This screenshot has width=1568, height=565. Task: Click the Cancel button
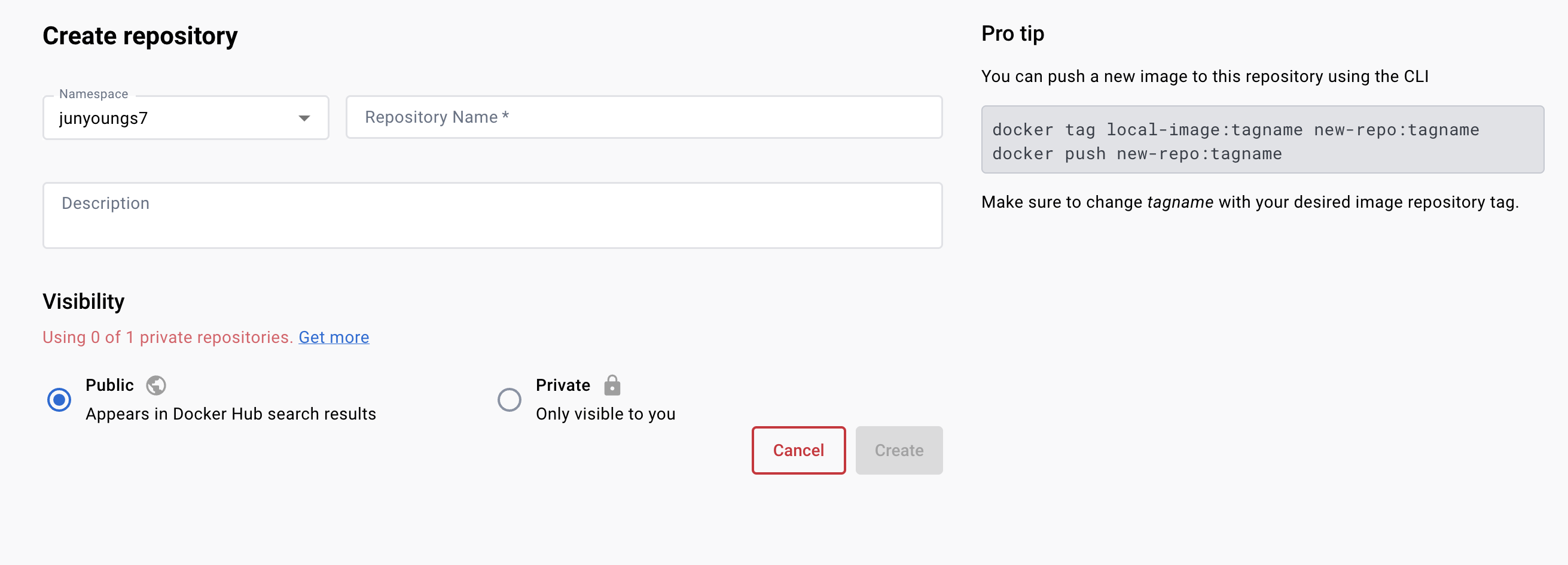(798, 451)
